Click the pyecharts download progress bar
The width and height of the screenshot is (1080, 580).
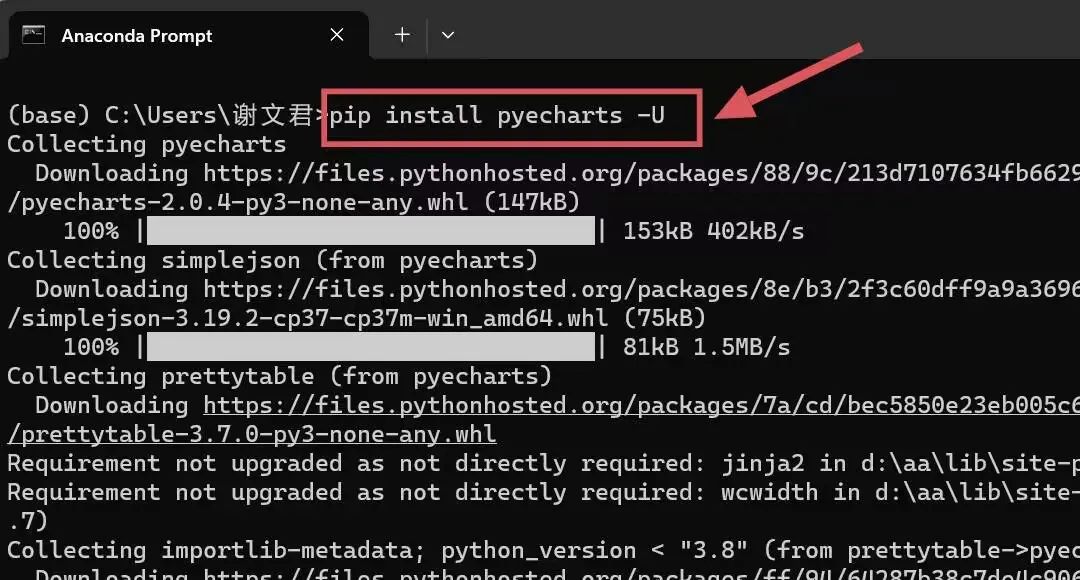pyautogui.click(x=370, y=230)
